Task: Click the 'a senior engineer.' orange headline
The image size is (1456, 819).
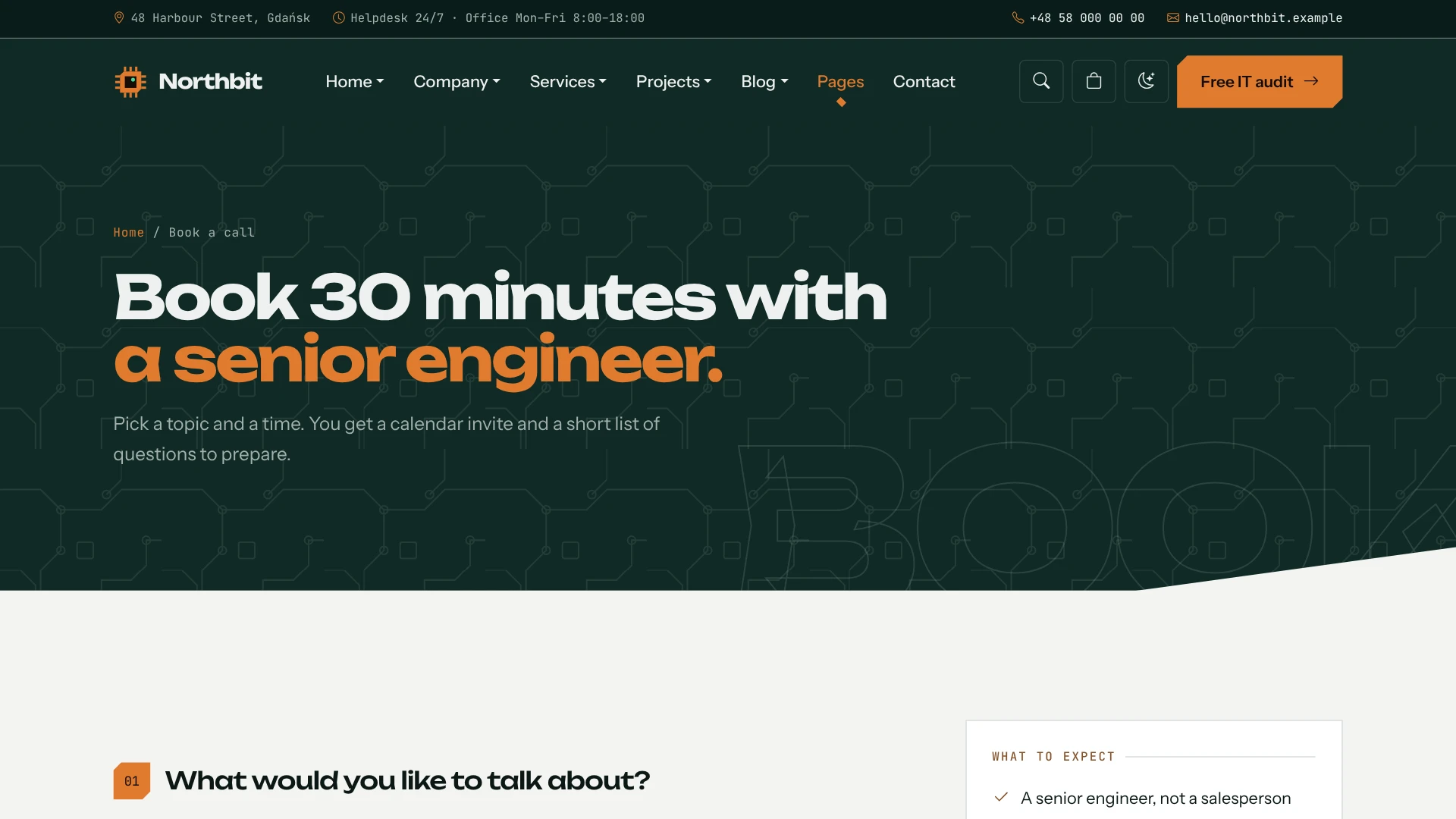Action: tap(418, 361)
